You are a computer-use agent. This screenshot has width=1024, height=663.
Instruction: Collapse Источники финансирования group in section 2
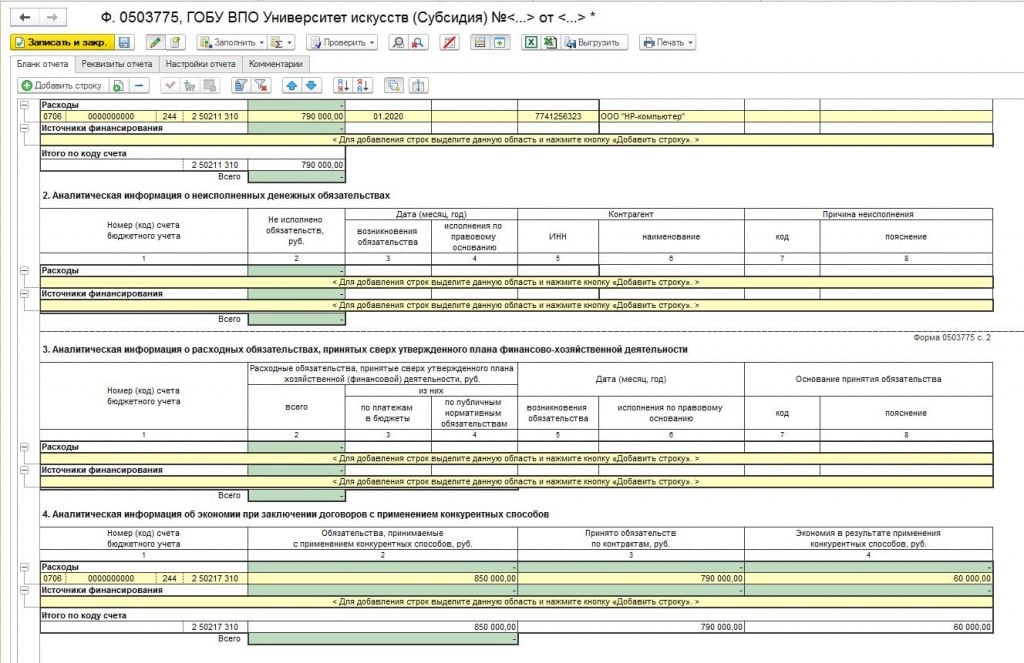tap(25, 294)
